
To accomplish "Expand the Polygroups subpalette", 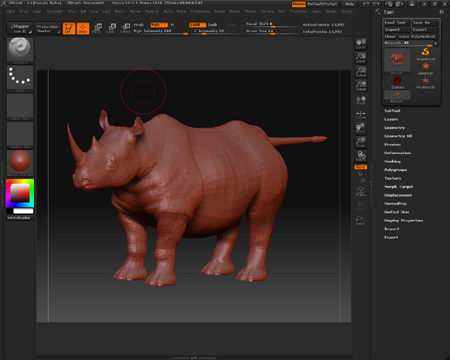I will click(x=396, y=170).
